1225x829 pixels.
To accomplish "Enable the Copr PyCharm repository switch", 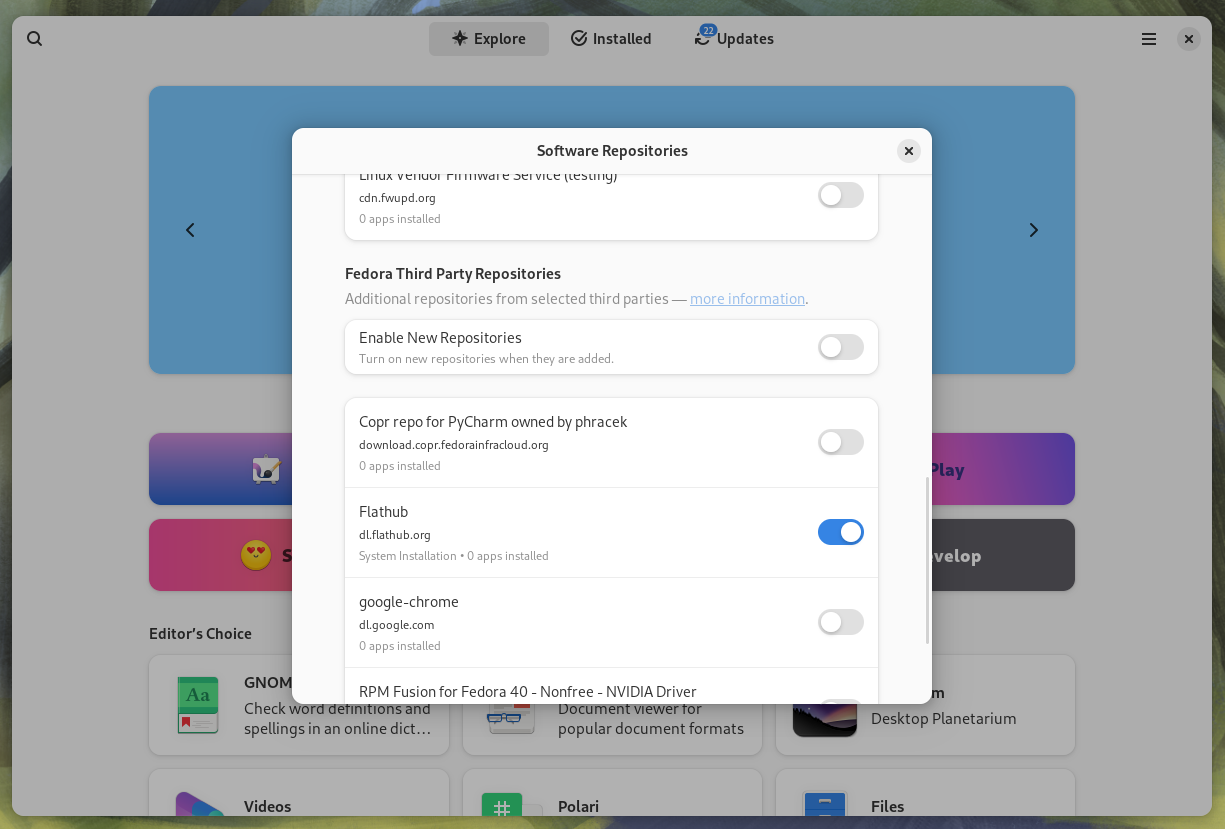I will pyautogui.click(x=841, y=442).
